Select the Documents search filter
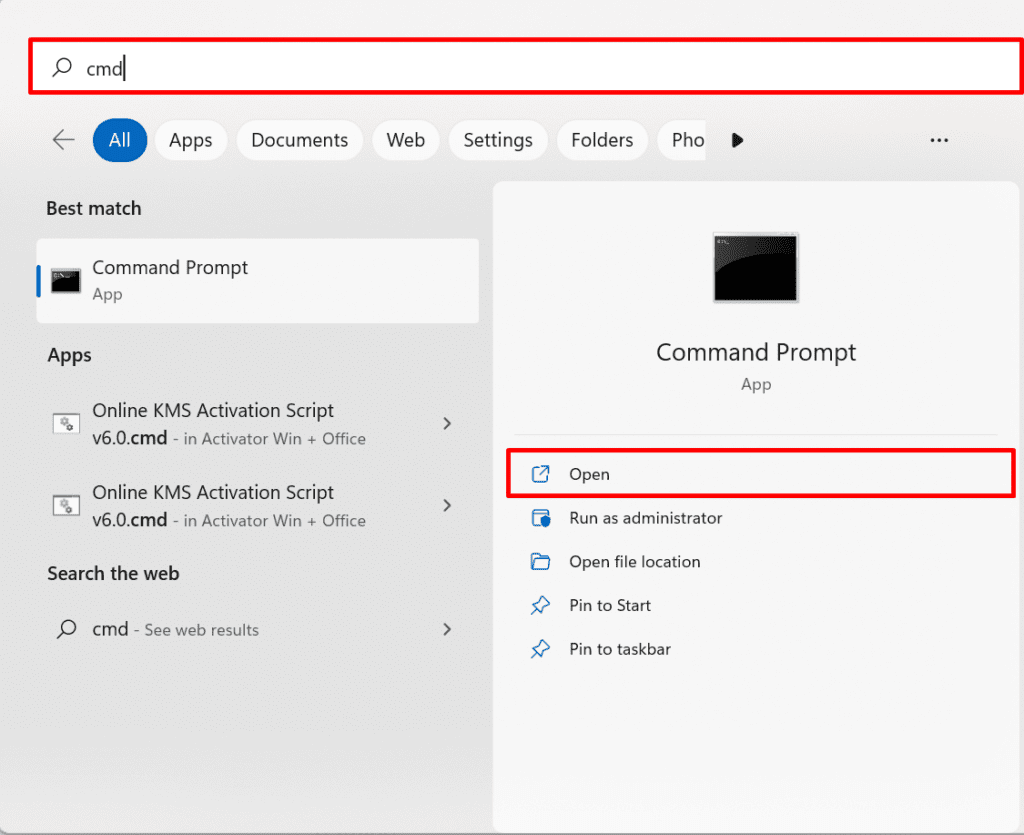The height and width of the screenshot is (835, 1024). 299,140
